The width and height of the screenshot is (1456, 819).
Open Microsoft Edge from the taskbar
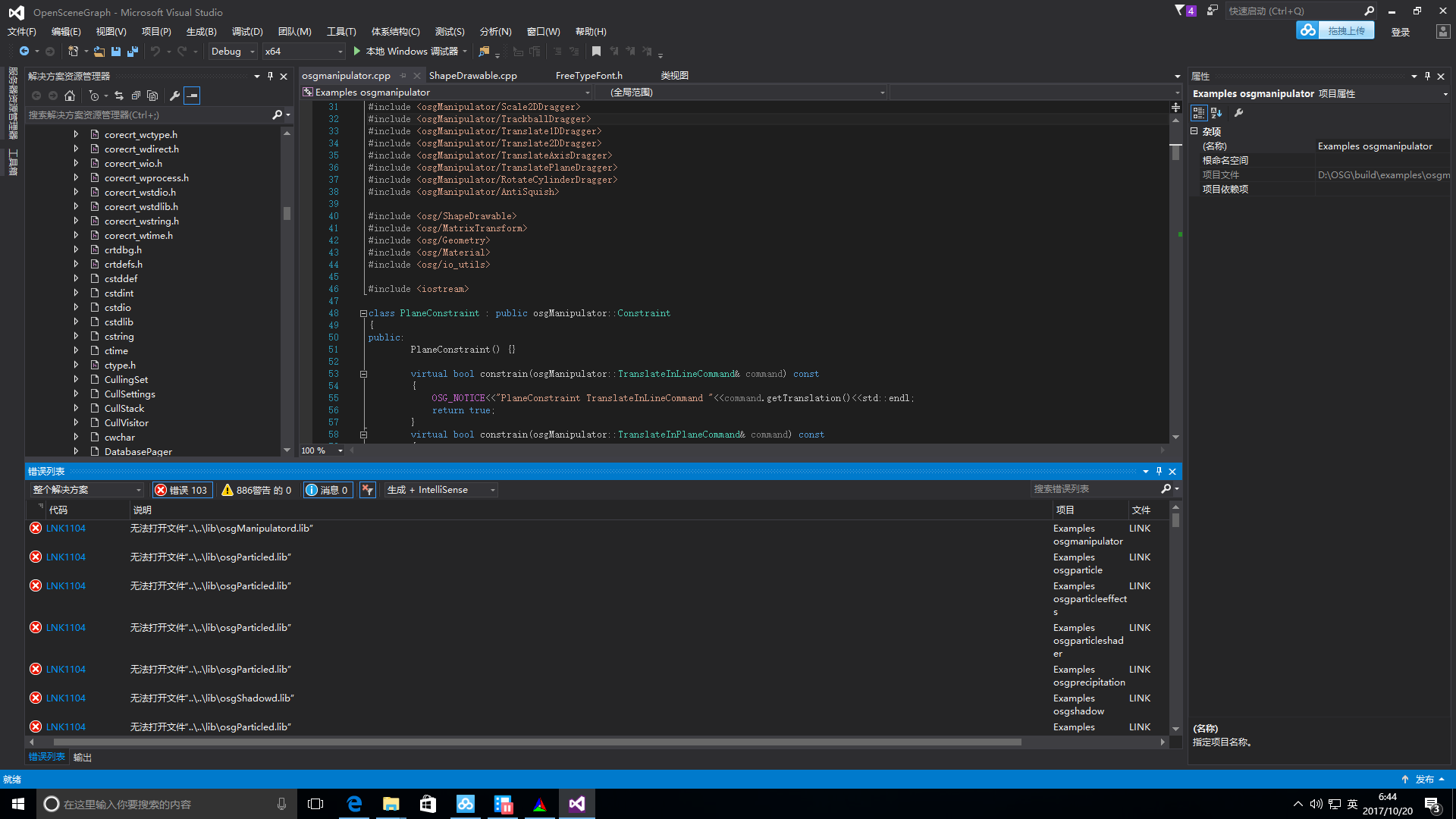[354, 804]
